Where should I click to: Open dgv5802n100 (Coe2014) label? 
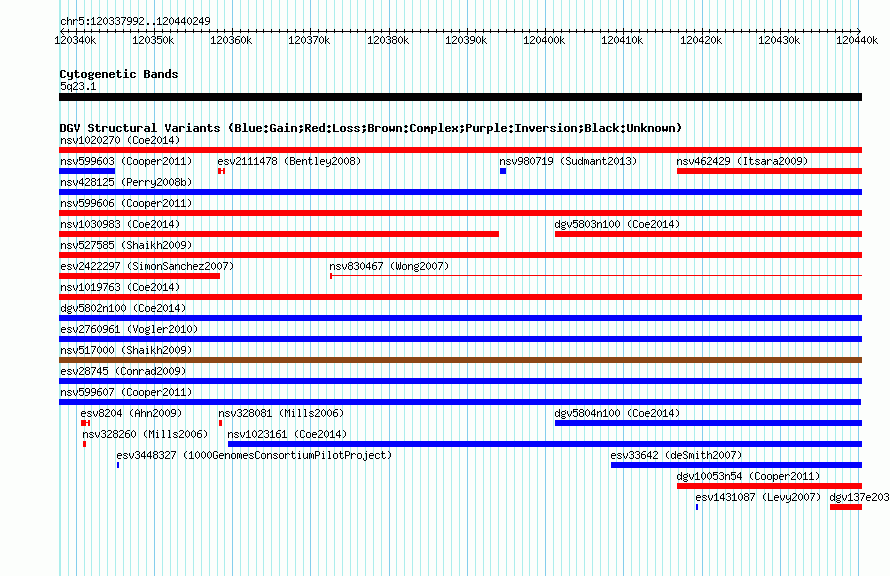[x=123, y=308]
